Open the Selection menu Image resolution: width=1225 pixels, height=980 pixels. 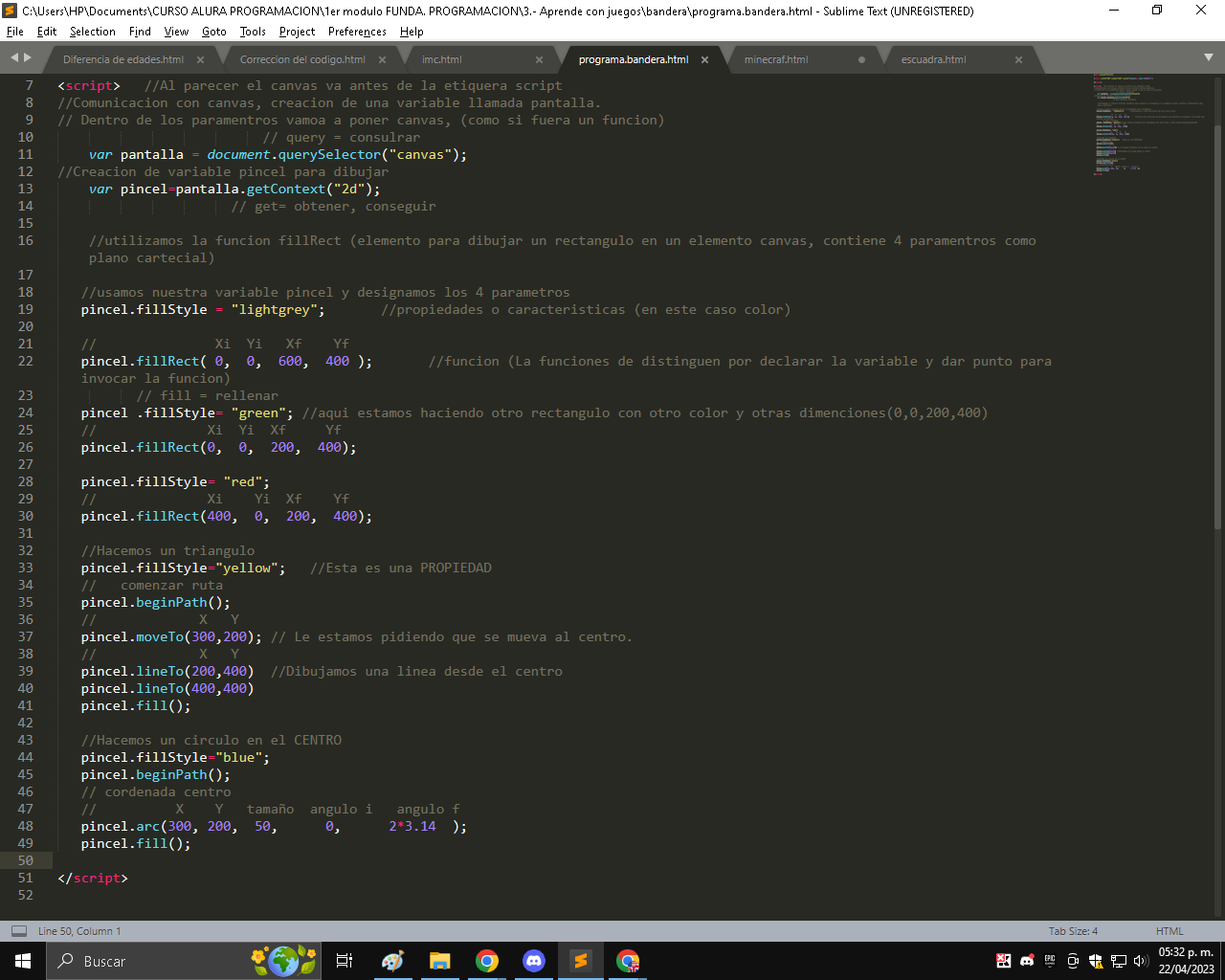click(x=92, y=32)
